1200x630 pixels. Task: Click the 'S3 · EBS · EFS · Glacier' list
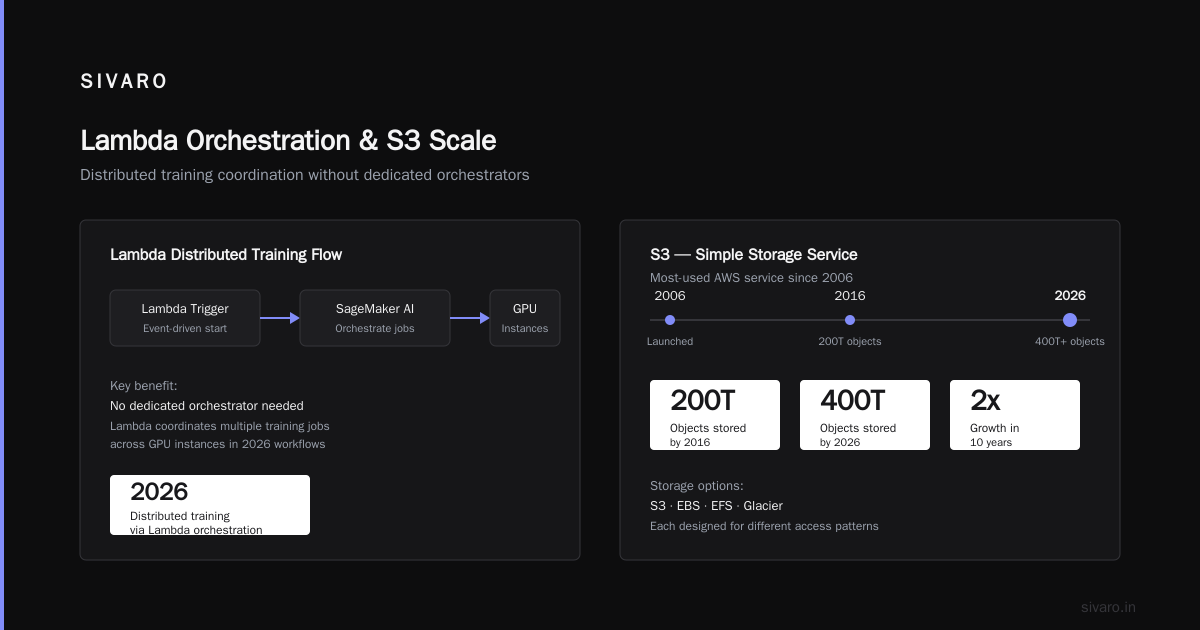[x=717, y=506]
